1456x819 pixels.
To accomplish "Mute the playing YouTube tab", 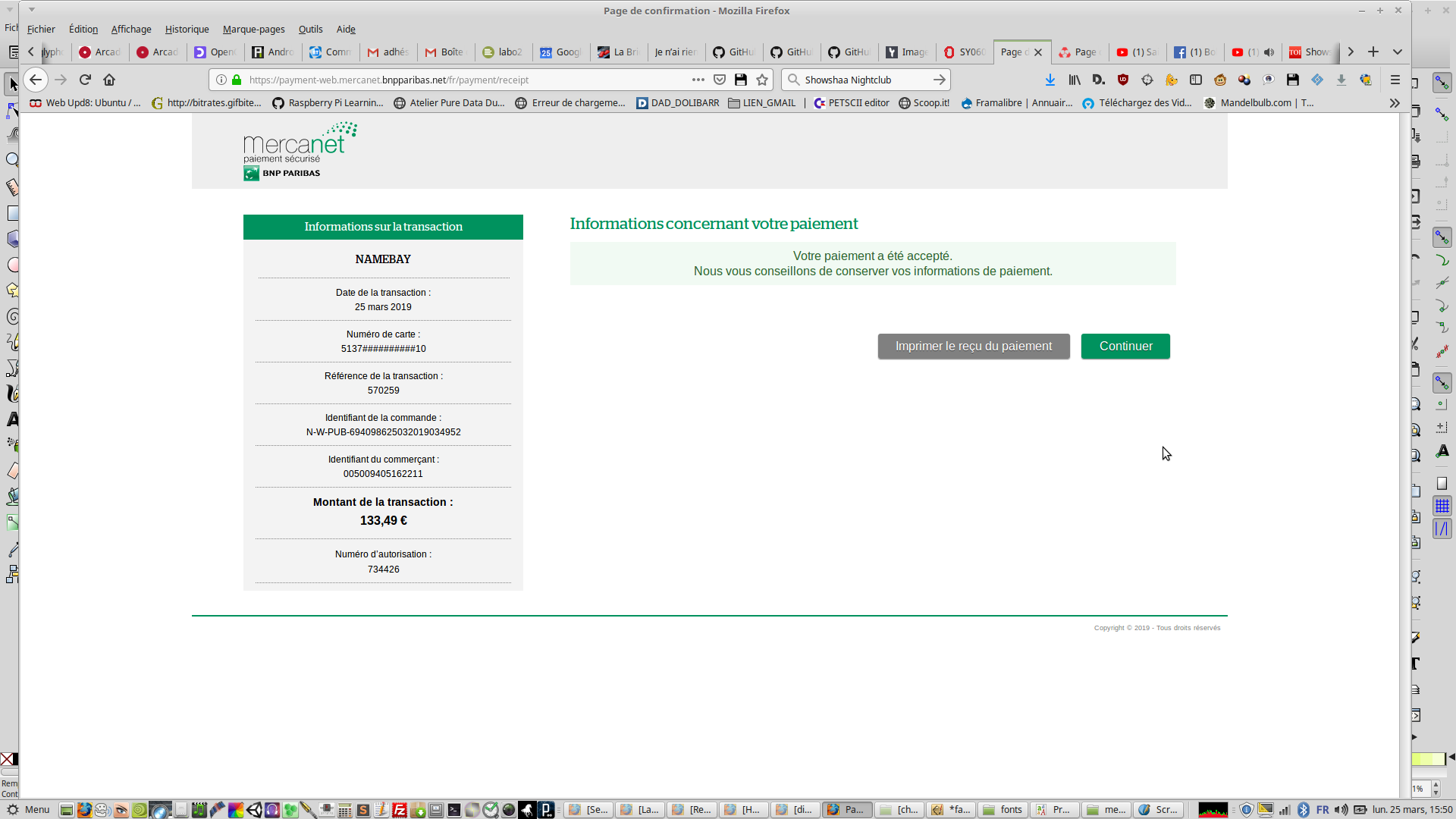I will [x=1269, y=52].
